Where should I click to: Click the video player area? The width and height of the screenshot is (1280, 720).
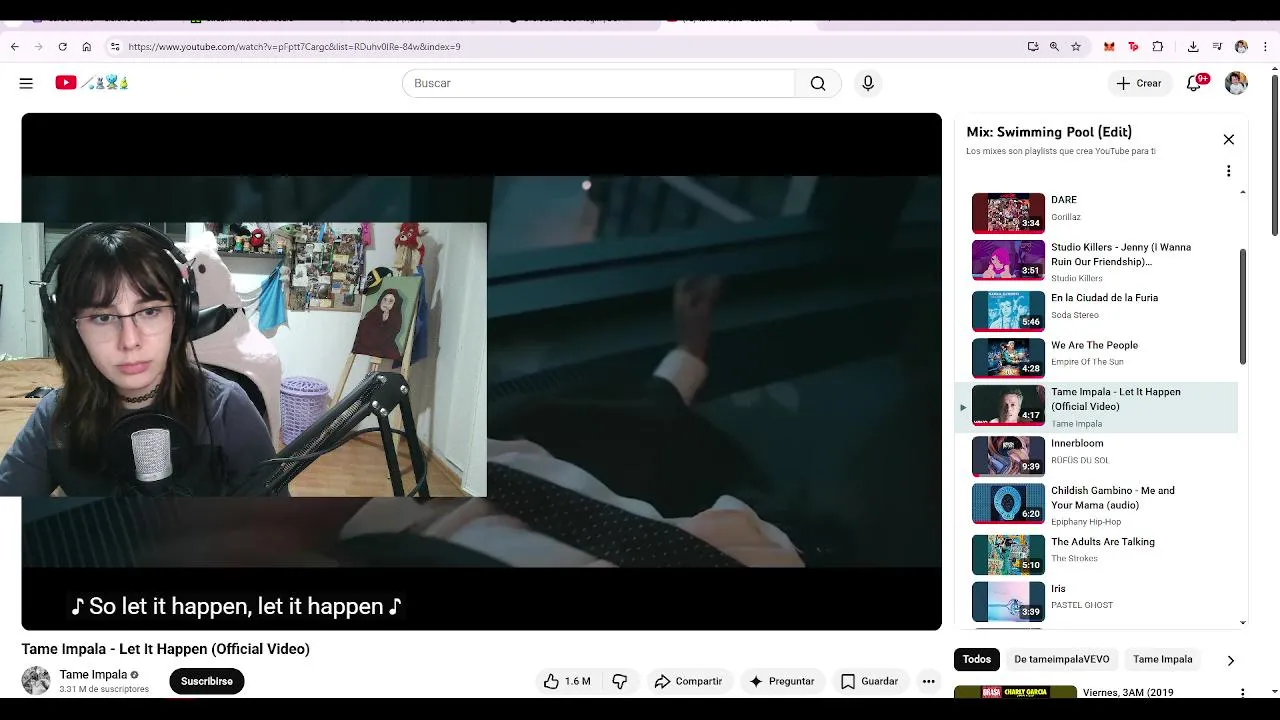(481, 371)
